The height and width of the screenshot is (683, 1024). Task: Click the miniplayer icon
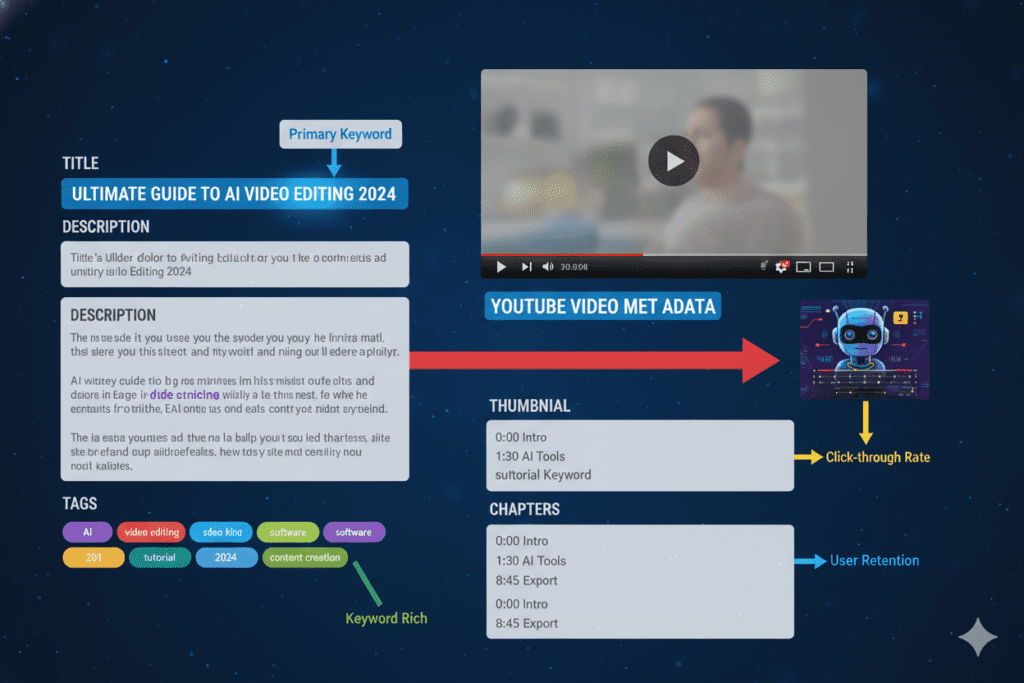coord(803,267)
